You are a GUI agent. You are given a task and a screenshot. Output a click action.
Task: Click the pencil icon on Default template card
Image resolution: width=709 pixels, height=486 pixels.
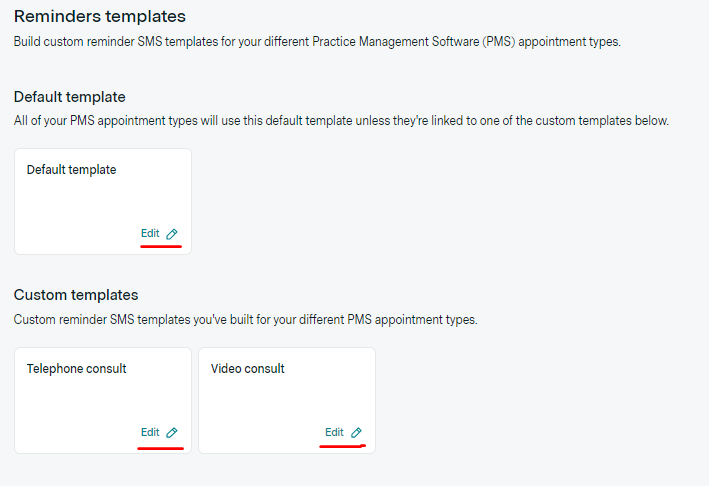tap(172, 234)
